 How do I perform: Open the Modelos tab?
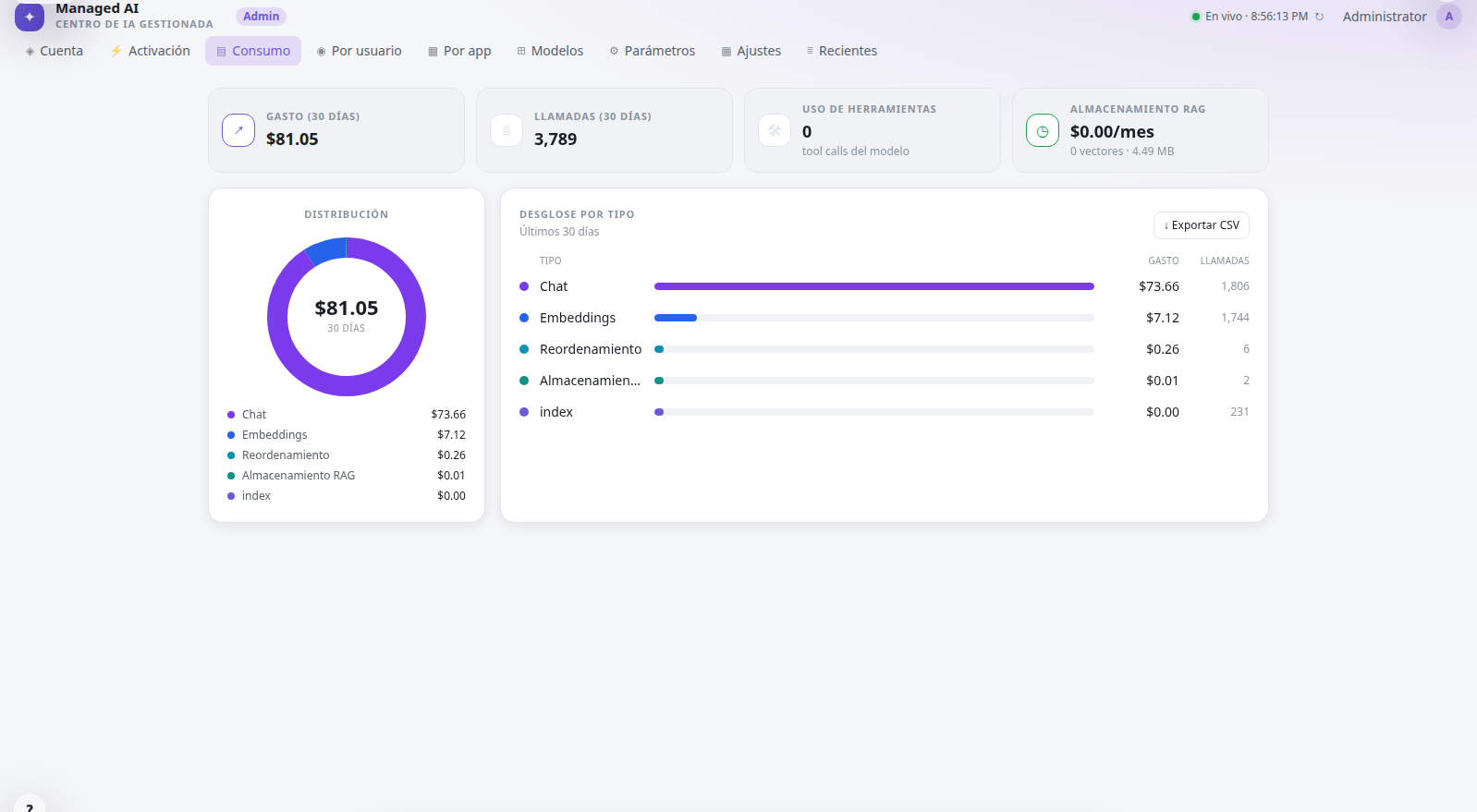(550, 51)
